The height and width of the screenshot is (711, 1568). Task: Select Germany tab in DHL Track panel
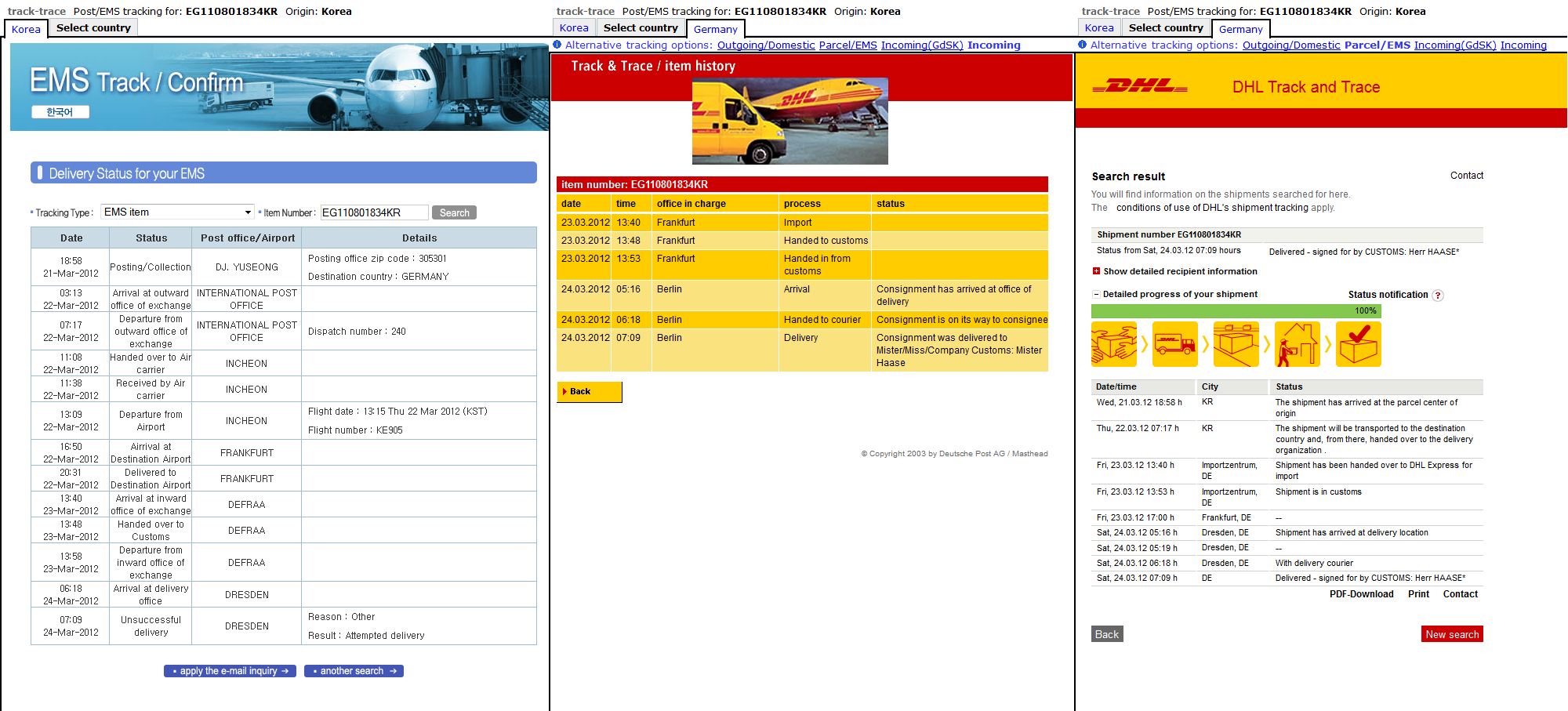point(1240,29)
